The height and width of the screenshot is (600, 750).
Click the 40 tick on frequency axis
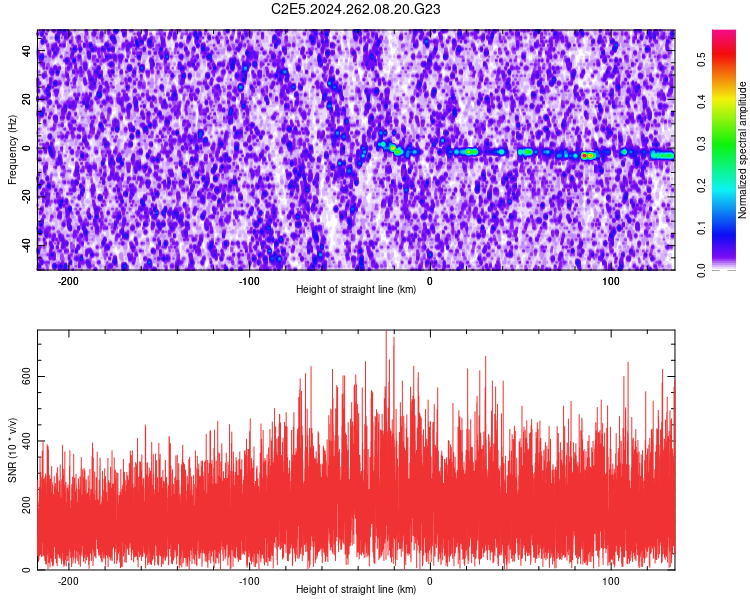point(26,50)
